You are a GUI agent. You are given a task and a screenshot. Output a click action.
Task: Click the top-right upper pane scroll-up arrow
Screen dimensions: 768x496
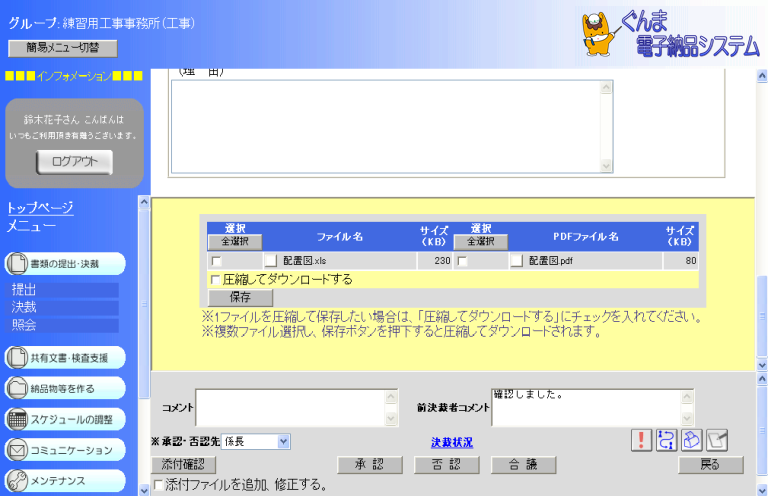[762, 76]
